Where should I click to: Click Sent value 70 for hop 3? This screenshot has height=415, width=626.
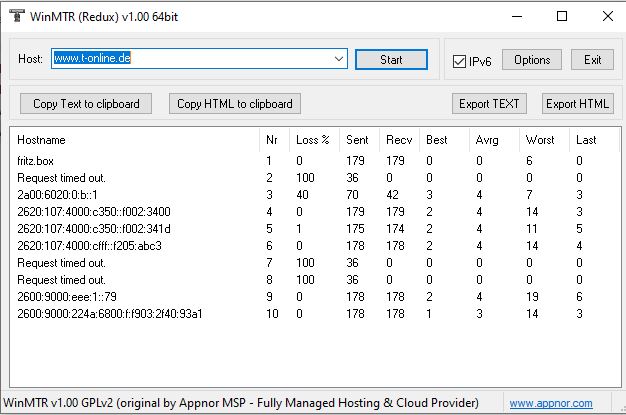point(352,195)
